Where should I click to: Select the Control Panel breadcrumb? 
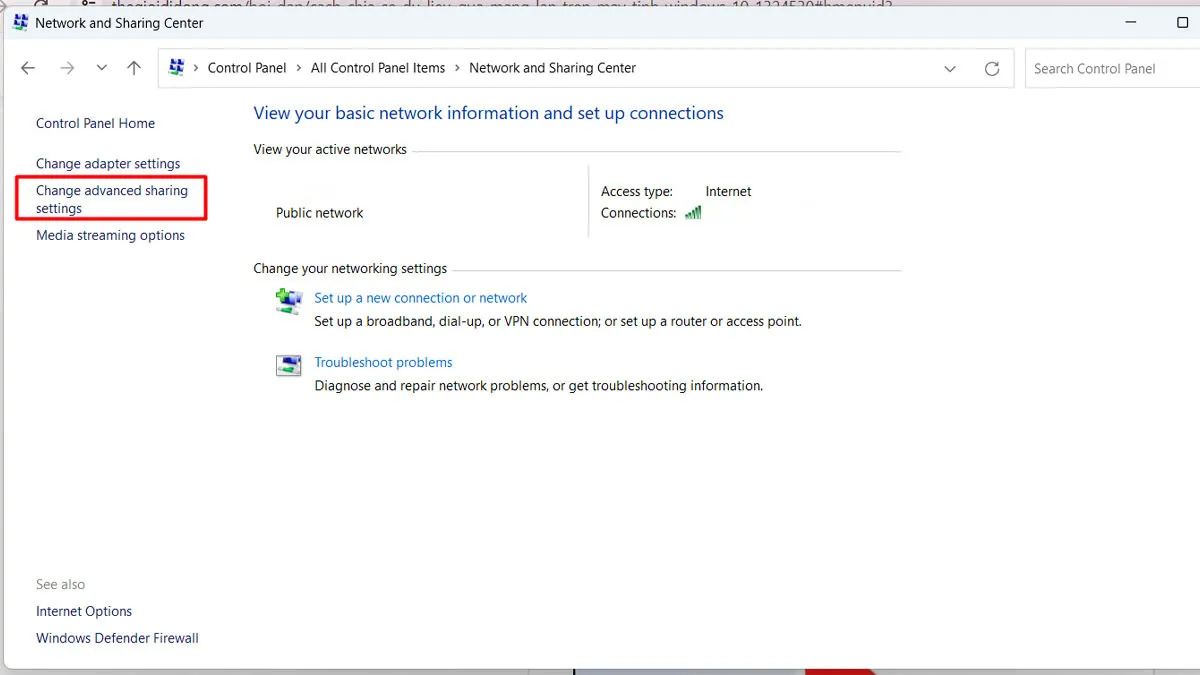pyautogui.click(x=246, y=68)
